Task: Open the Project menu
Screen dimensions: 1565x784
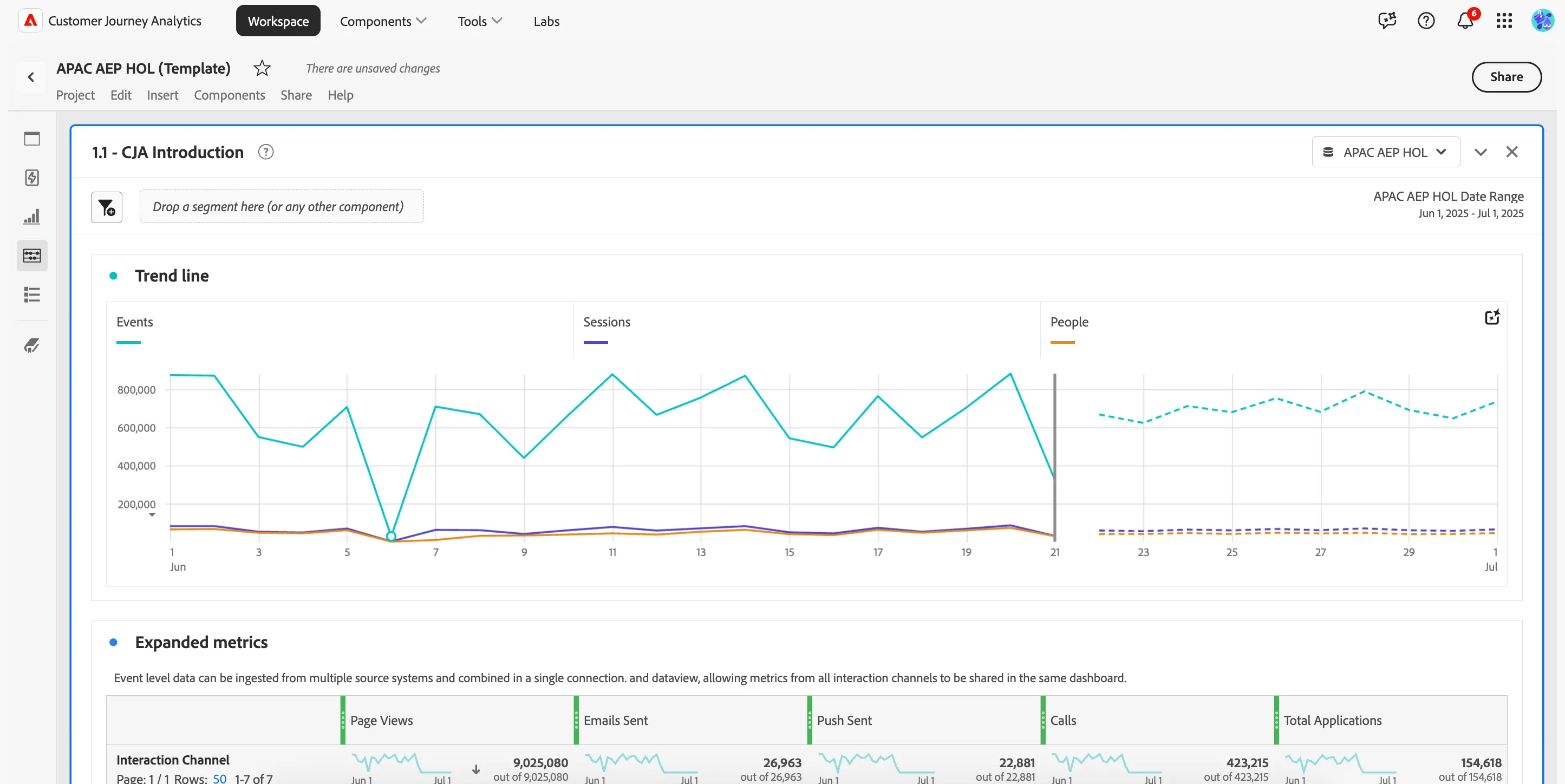Action: [x=75, y=95]
